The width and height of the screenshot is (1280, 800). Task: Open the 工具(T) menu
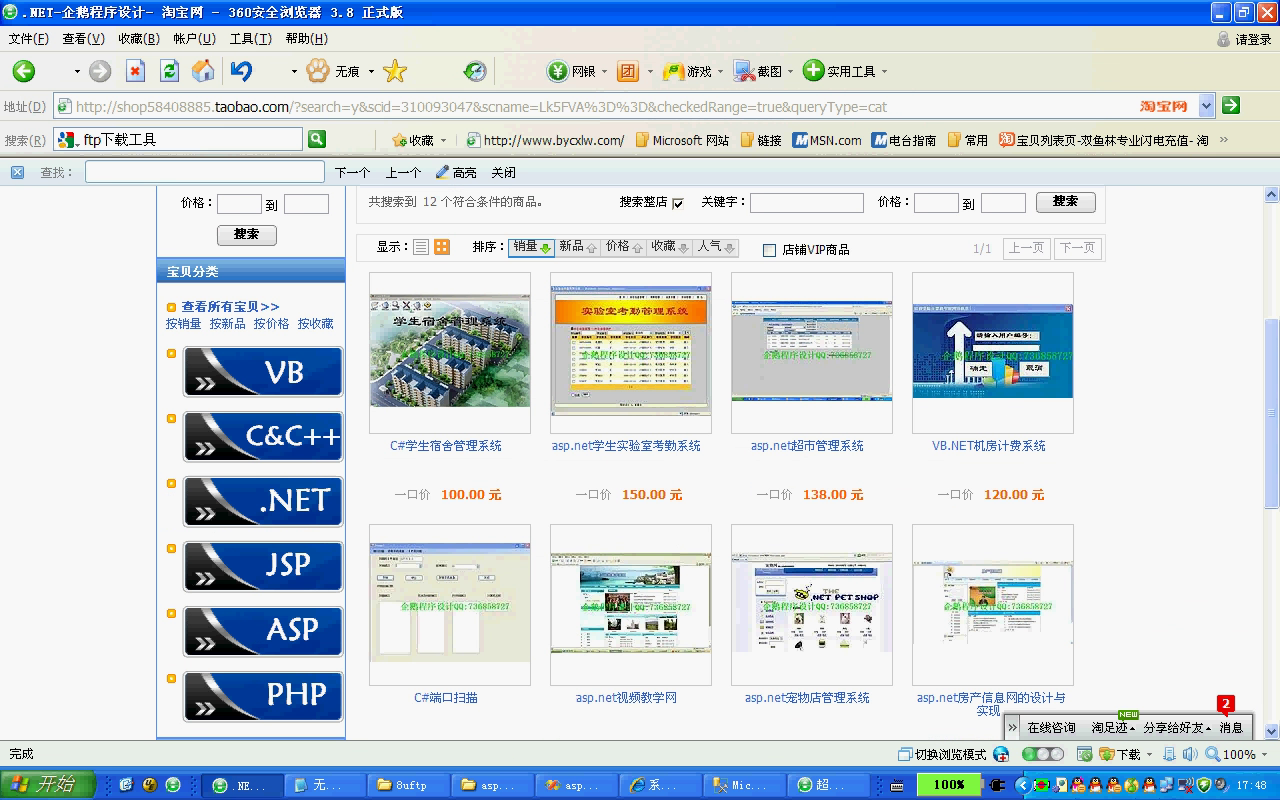pos(250,39)
